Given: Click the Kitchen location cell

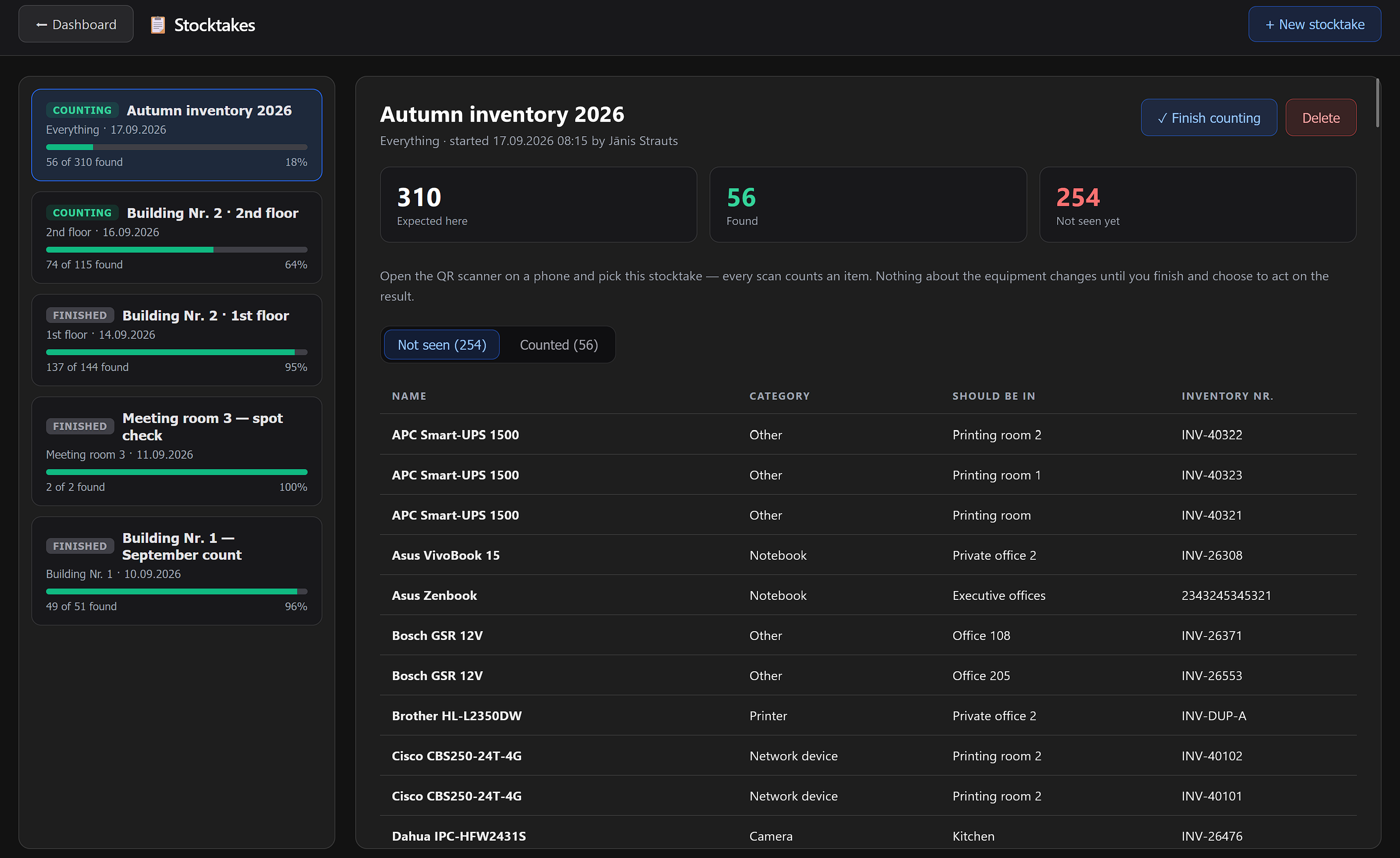Looking at the screenshot, I should tap(973, 836).
